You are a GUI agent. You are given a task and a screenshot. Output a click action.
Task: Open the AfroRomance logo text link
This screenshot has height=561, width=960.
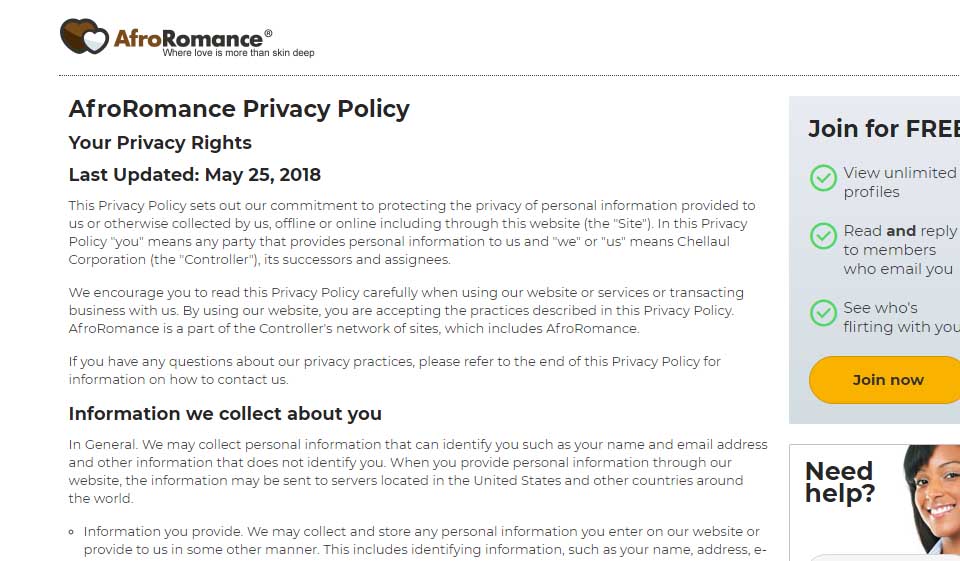[x=188, y=38]
